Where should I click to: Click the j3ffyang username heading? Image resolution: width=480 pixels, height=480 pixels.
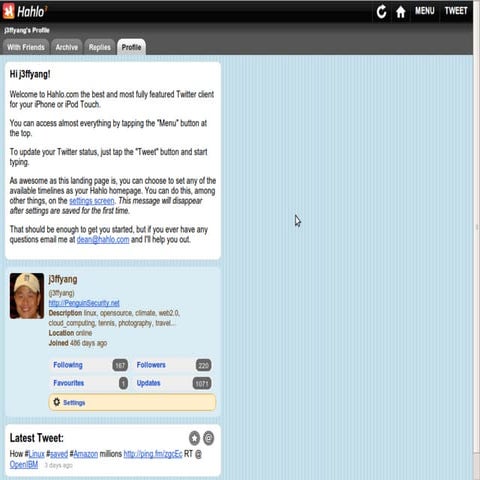[x=63, y=279]
